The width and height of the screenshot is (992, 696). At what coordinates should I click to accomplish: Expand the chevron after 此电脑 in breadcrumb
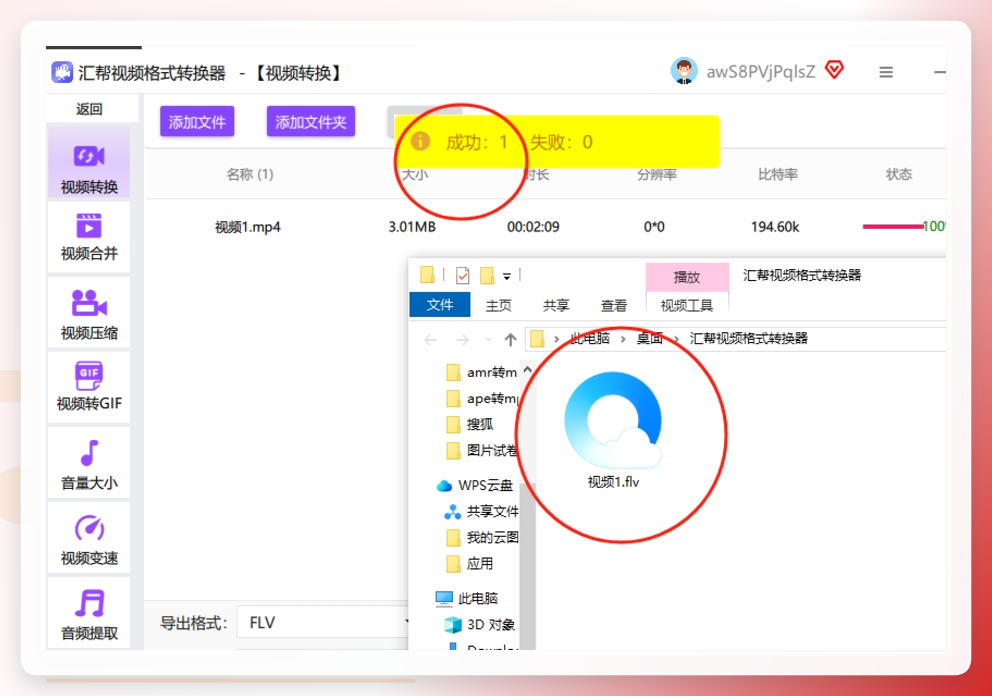coord(623,340)
